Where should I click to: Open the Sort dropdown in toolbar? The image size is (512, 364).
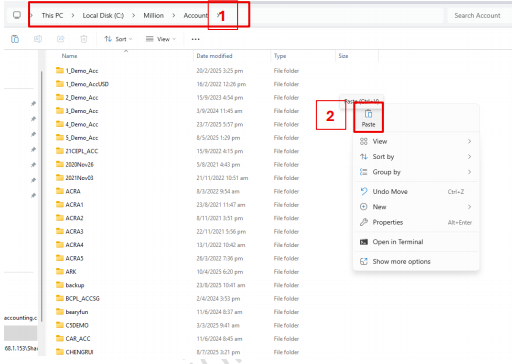(x=118, y=39)
